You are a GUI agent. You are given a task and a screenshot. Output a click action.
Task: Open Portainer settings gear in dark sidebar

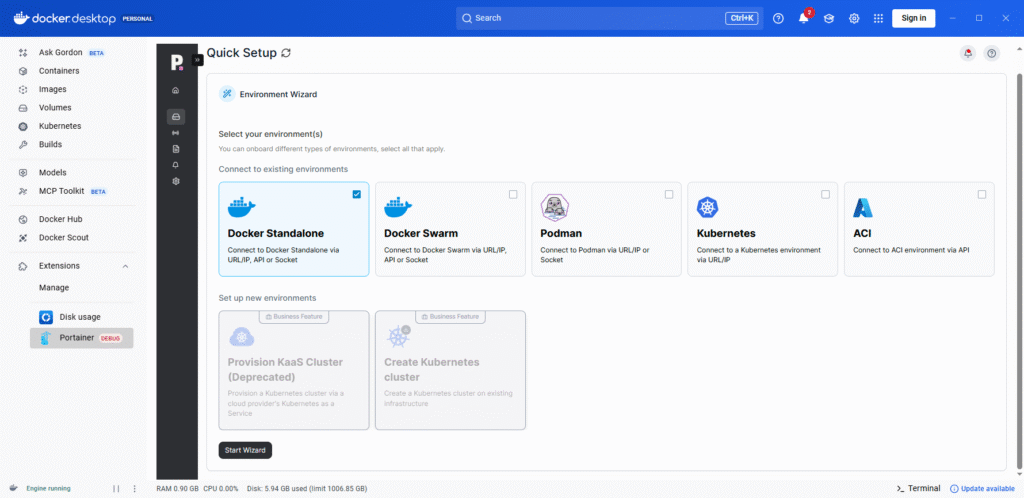click(x=176, y=181)
